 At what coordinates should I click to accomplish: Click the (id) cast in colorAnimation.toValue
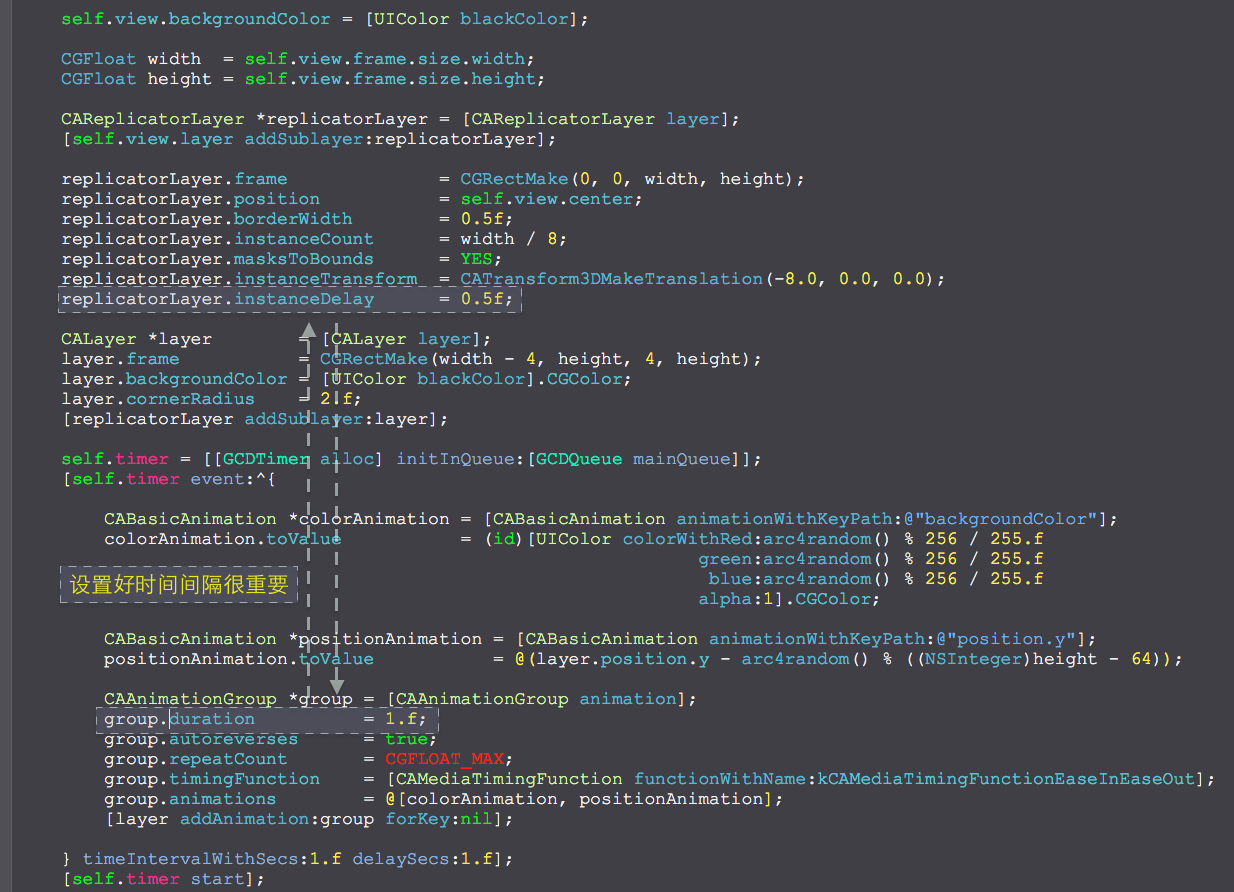coord(504,539)
